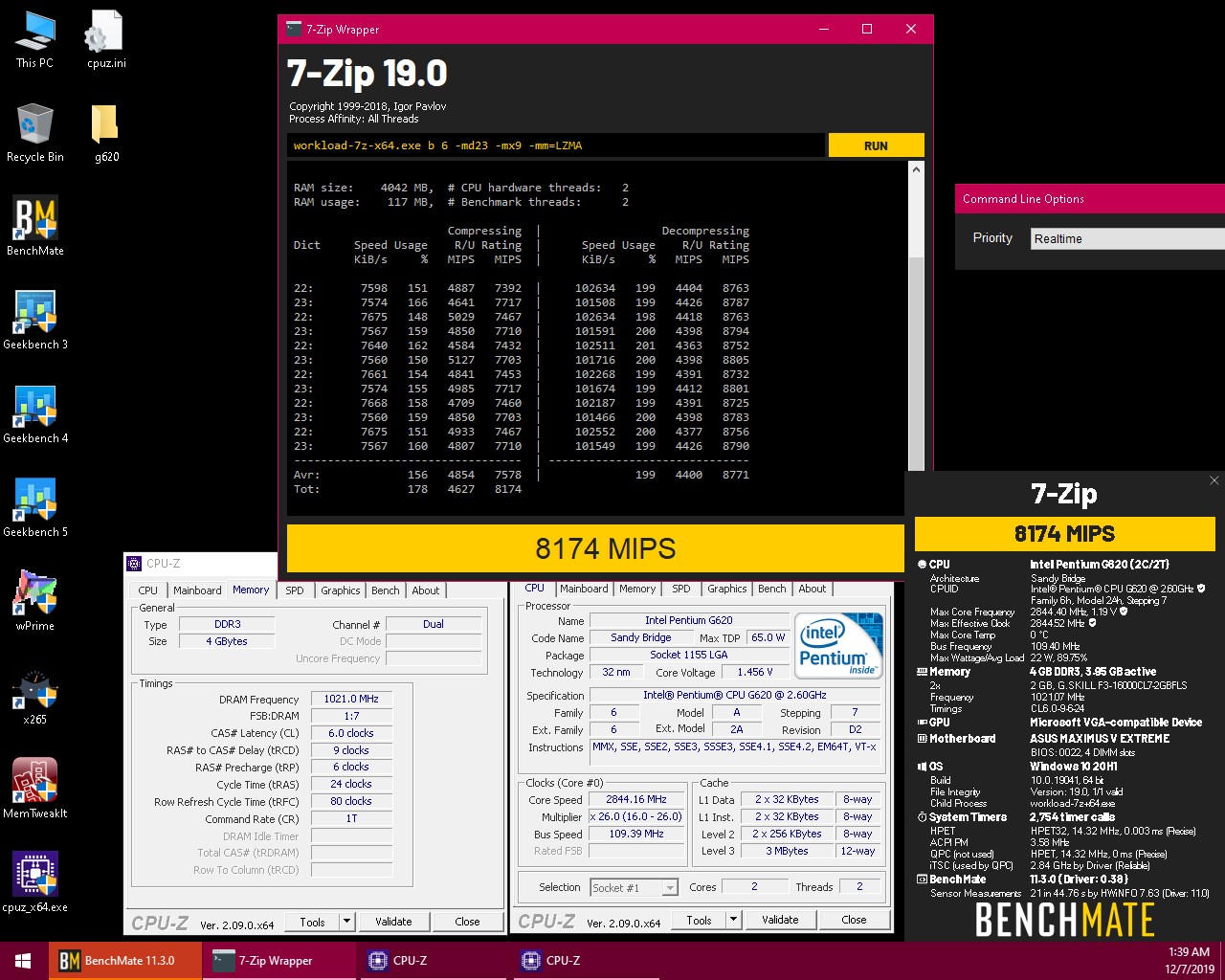The image size is (1225, 980).
Task: Open About tab in right CPU-Z window
Action: coord(813,589)
